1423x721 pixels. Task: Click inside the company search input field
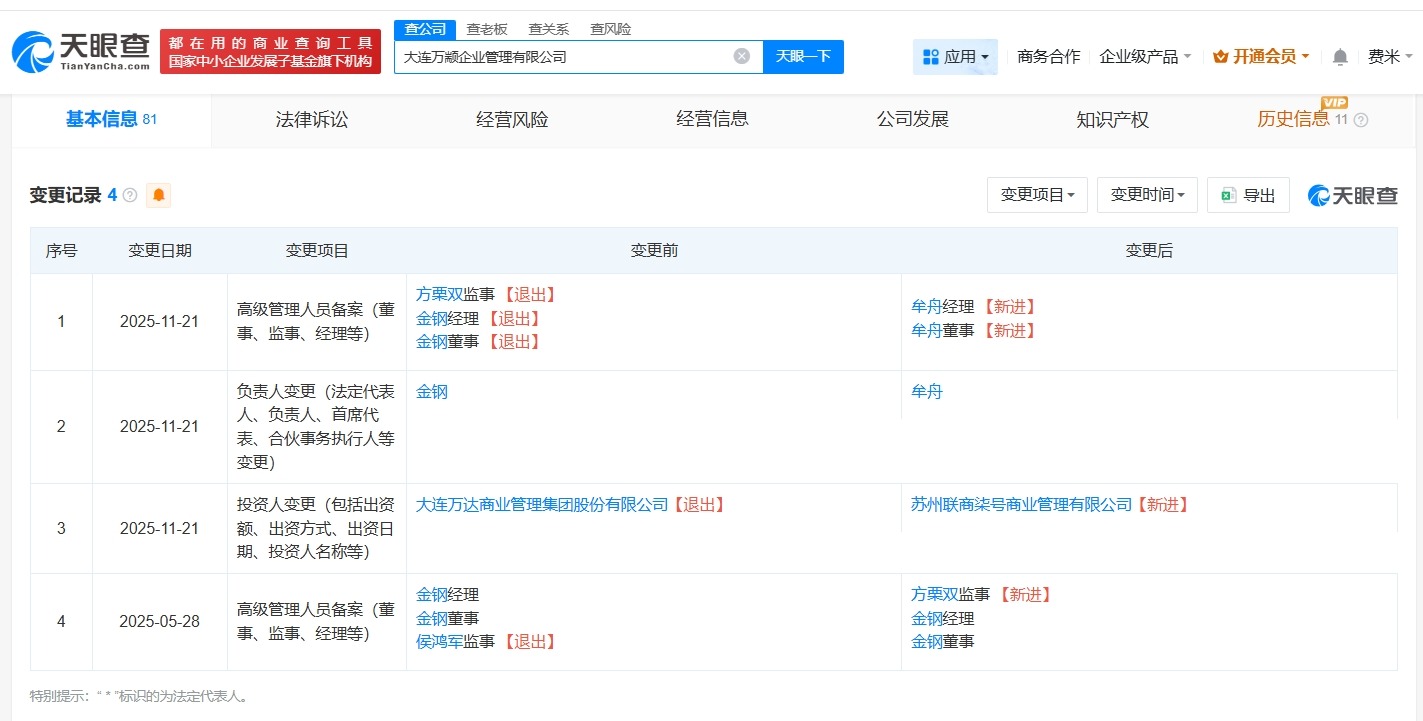point(570,57)
